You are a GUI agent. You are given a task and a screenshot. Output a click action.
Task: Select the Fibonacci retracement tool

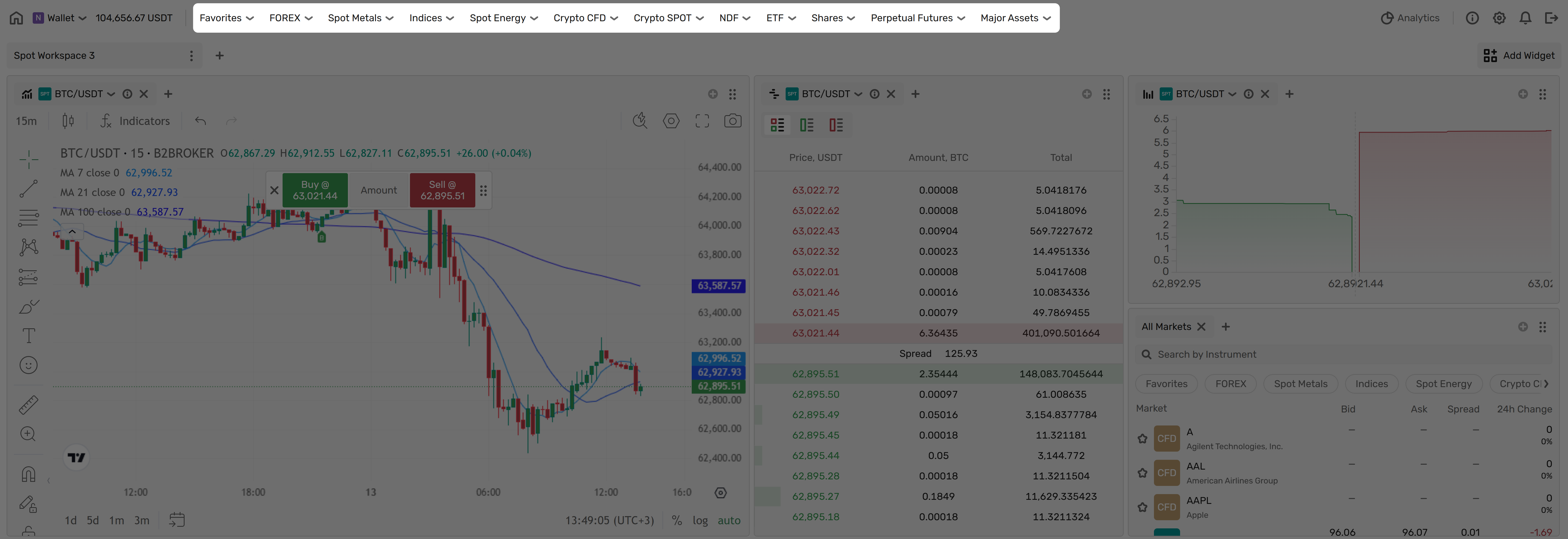tap(29, 218)
